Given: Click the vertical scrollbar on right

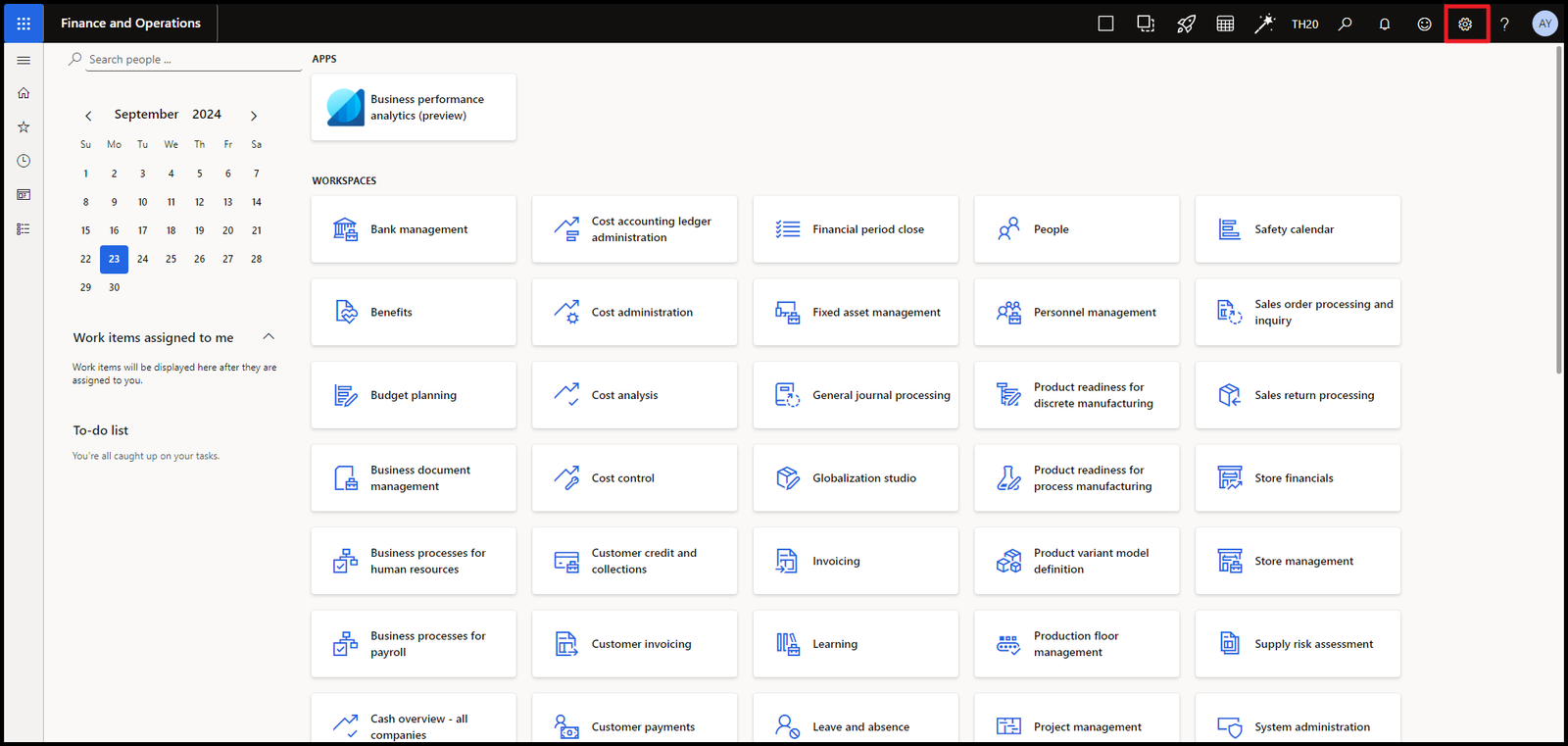Looking at the screenshot, I should coord(1559,209).
